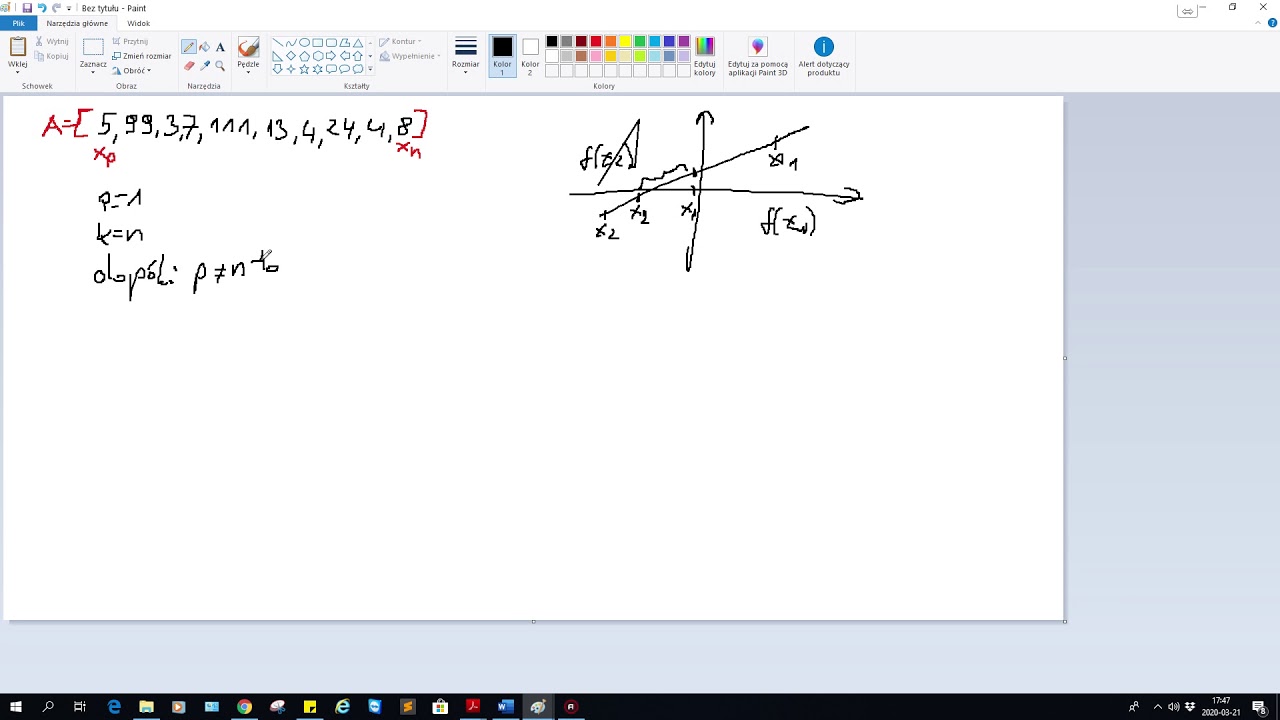This screenshot has width=1280, height=720.
Task: Pick the red color swatch
Action: 596,41
